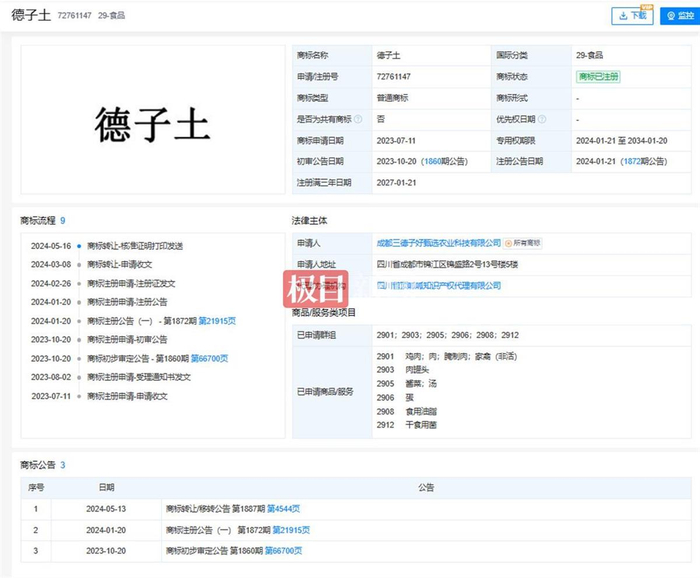Click the application date 2023-07-11 cell
Screen dimensions: 700x578
431,141
